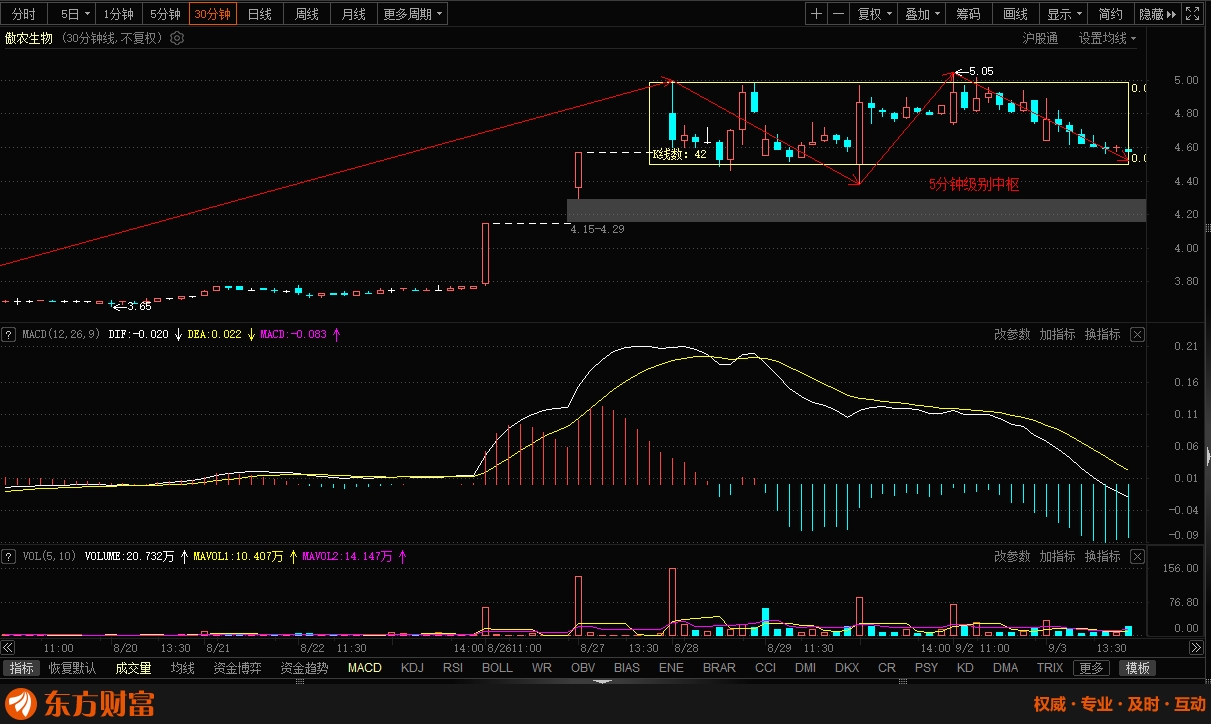1211x724 pixels.
Task: Select the TRIX indicator tab
Action: [x=1050, y=668]
